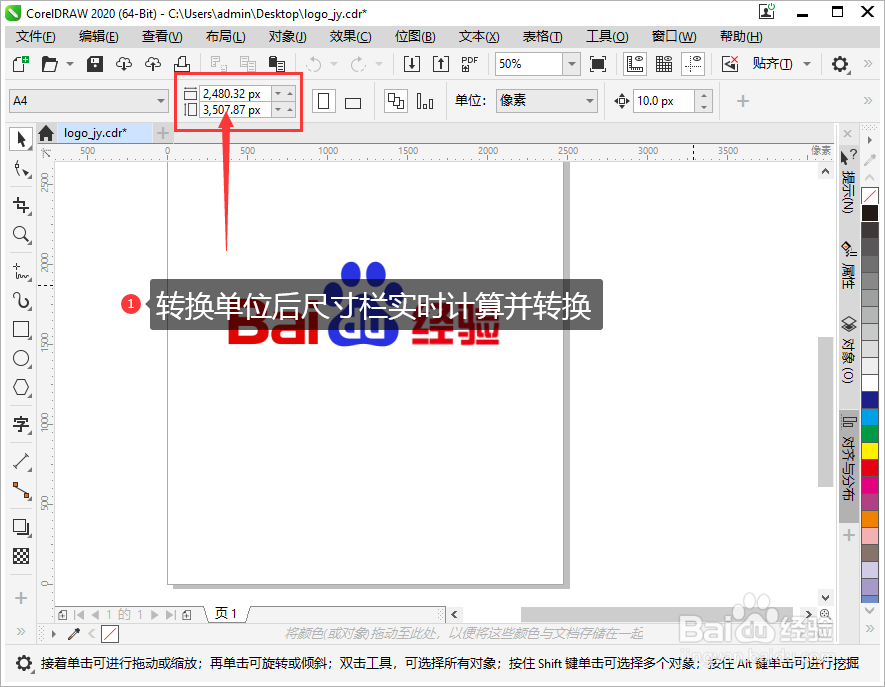Select the Shape edit tool
The height and width of the screenshot is (687, 885).
click(21, 169)
